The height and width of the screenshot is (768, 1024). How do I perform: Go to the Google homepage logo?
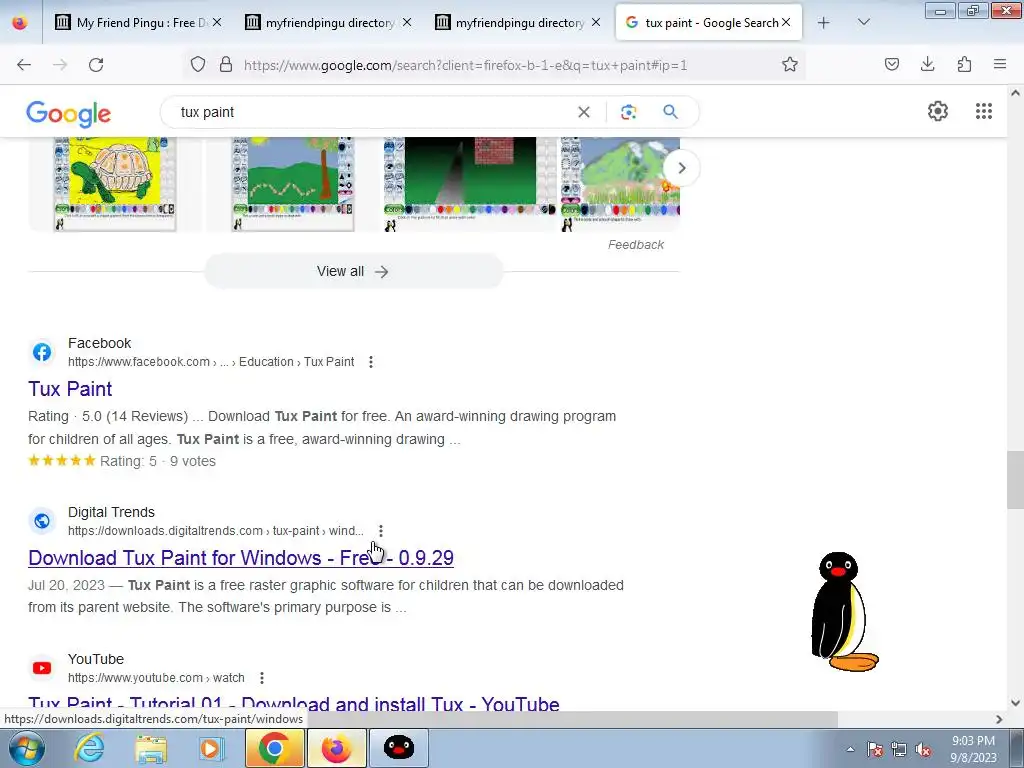[69, 114]
